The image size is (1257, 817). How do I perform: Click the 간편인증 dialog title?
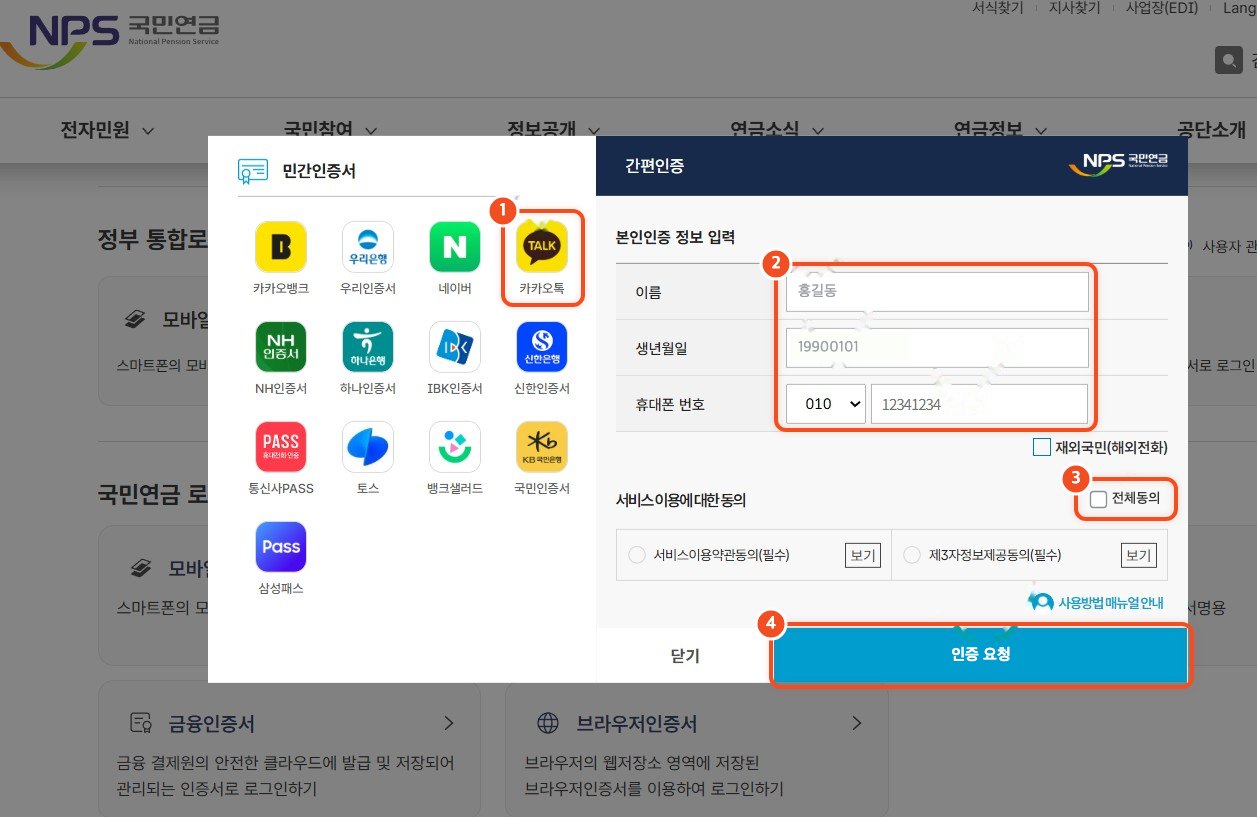click(655, 166)
